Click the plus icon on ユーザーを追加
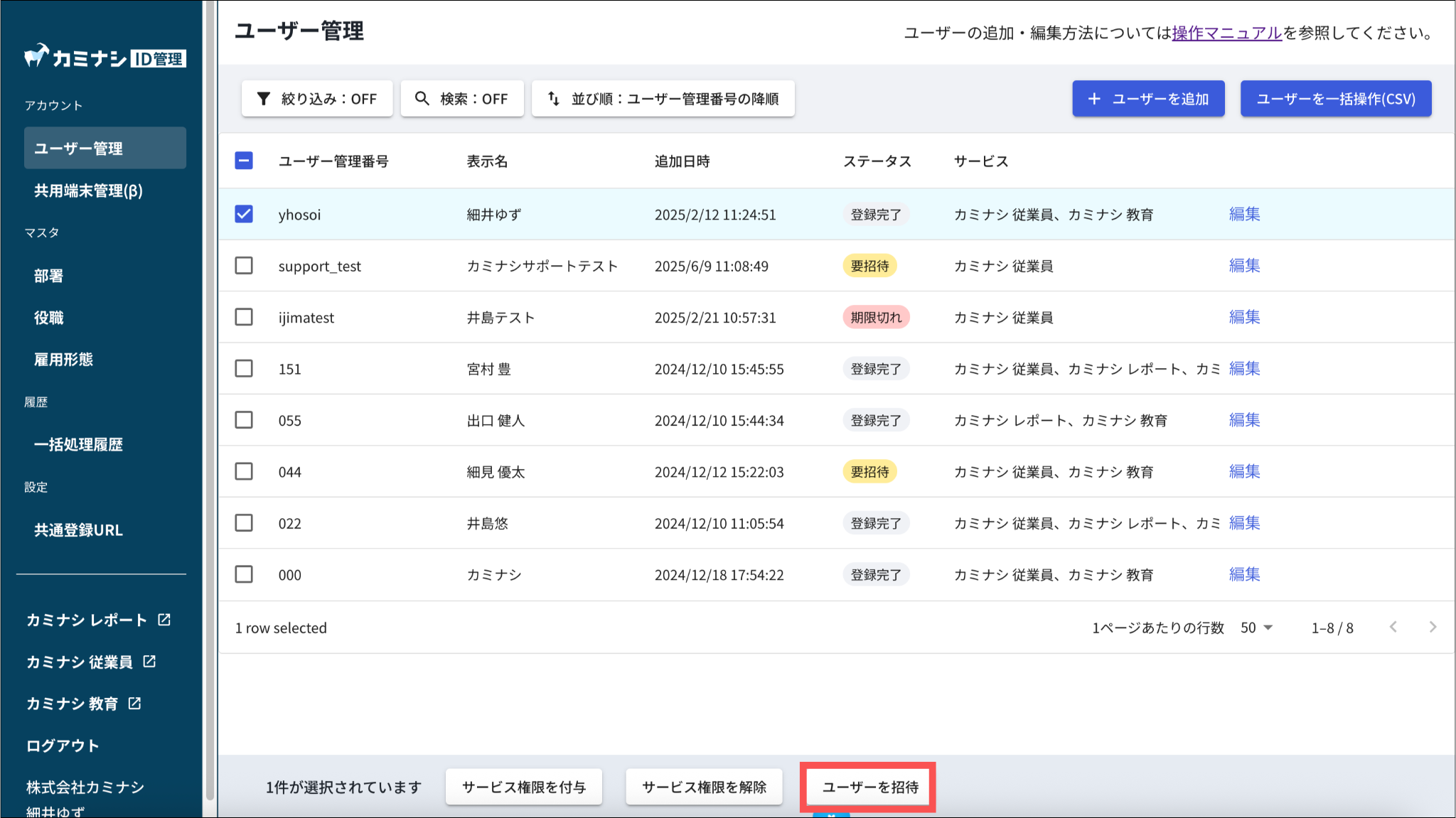 tap(1094, 99)
